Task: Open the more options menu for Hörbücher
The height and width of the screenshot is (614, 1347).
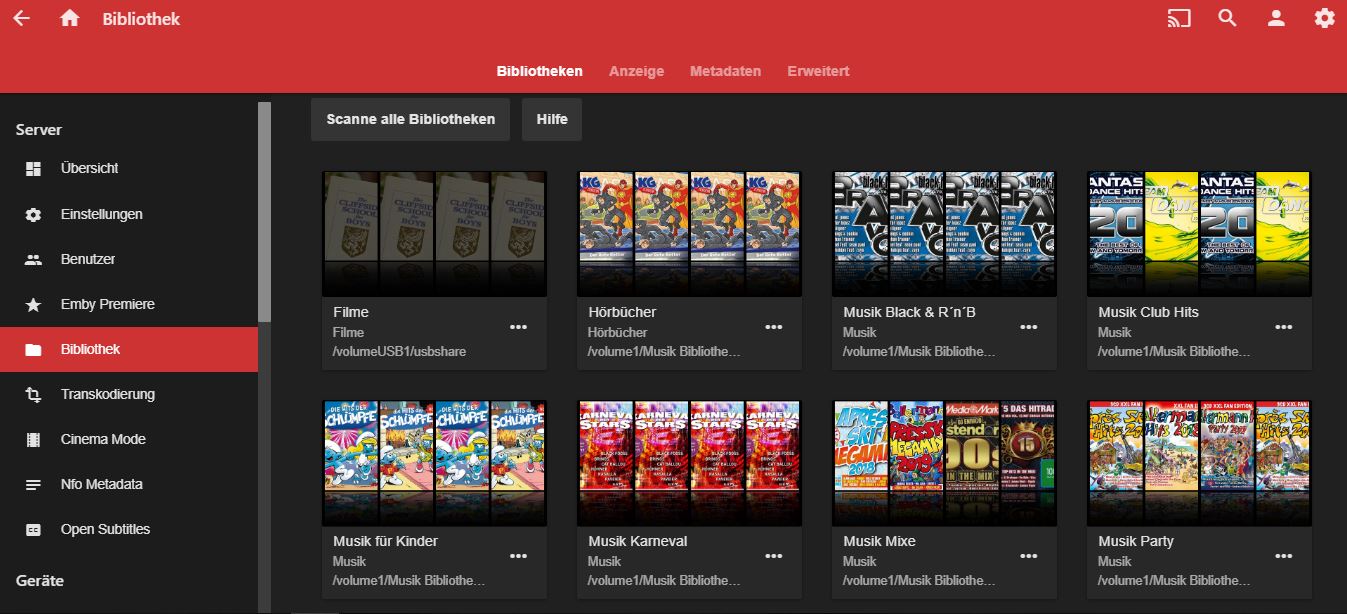Action: (774, 327)
